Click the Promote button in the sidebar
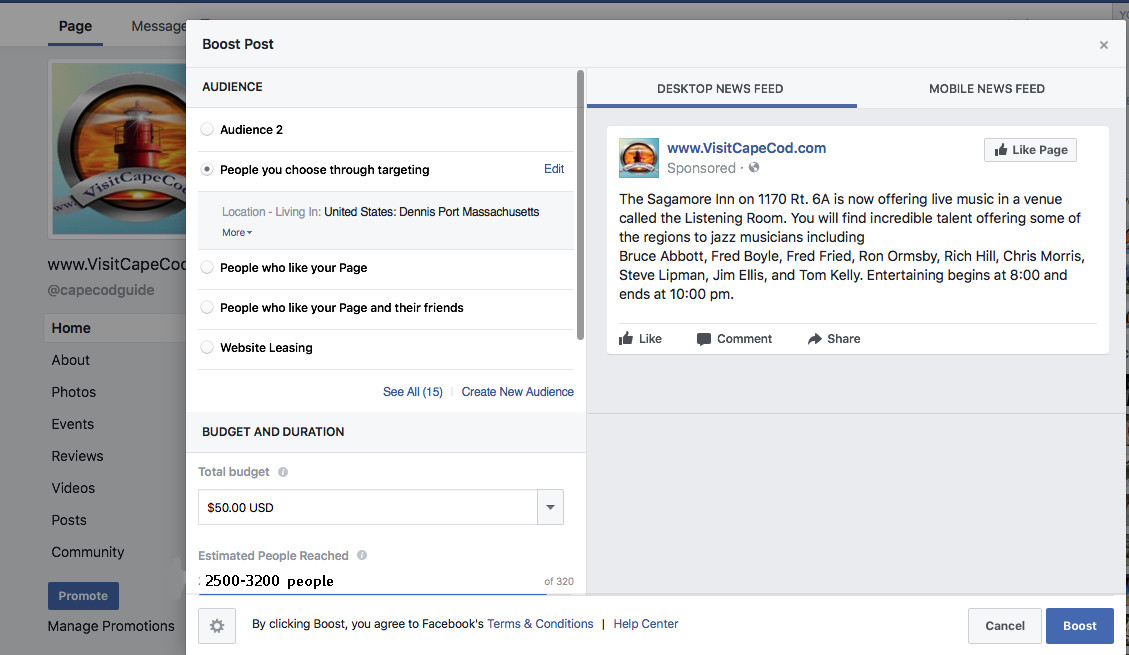The image size is (1129, 655). pyautogui.click(x=83, y=596)
